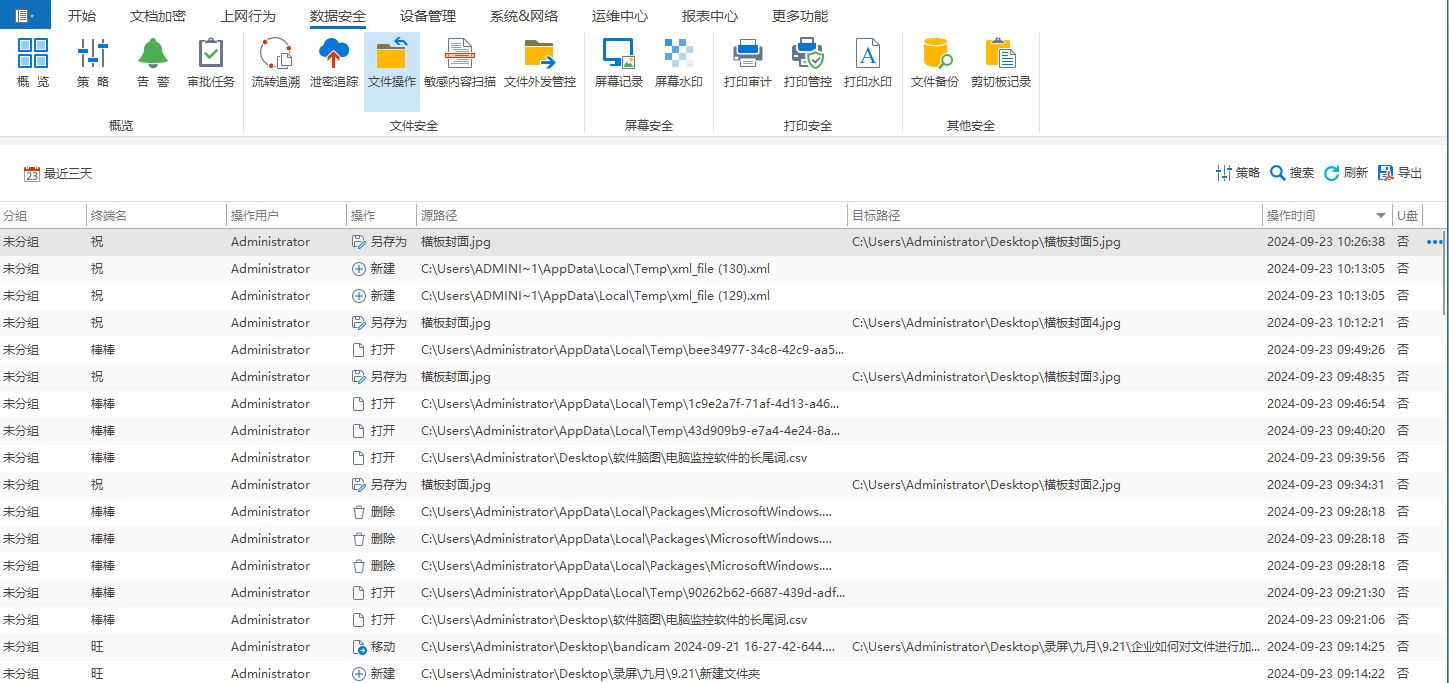This screenshot has width=1449, height=683.
Task: Open 流转追溯 tracing tool
Action: [276, 63]
